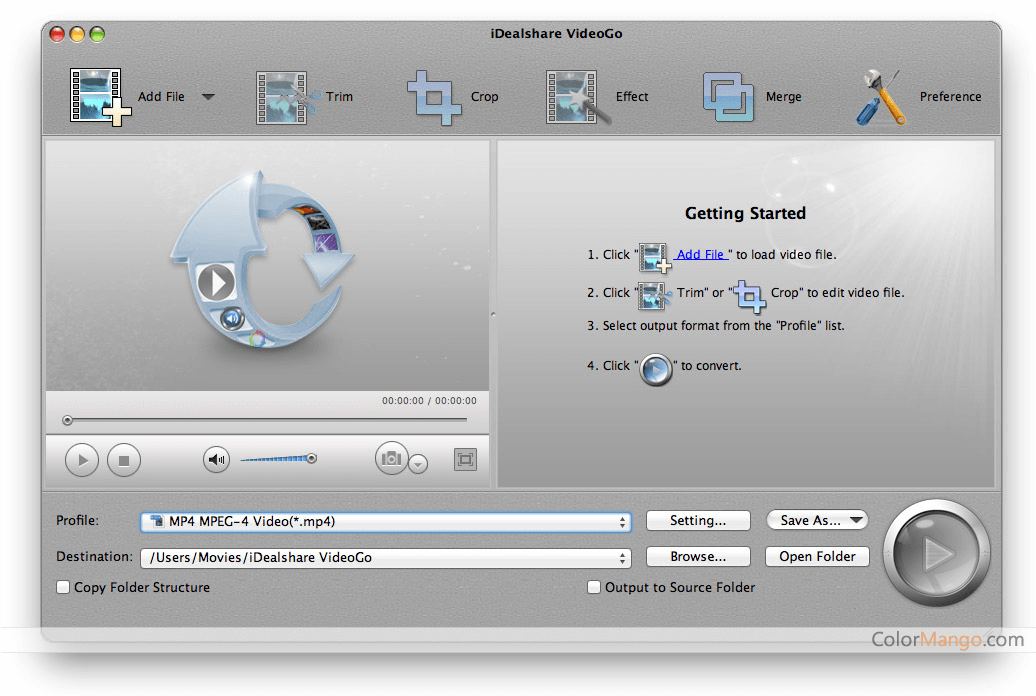This screenshot has width=1036, height=696.
Task: Check Output to Source Folder
Action: coord(594,588)
